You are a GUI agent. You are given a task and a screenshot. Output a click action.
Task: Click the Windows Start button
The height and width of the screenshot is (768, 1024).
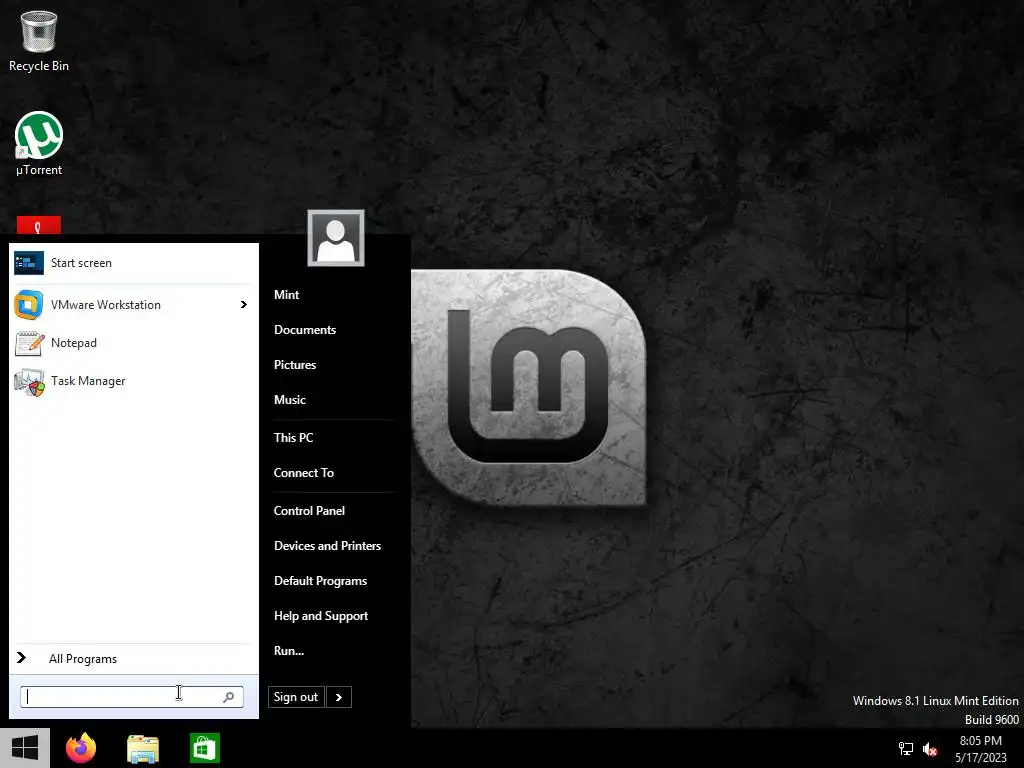point(25,748)
